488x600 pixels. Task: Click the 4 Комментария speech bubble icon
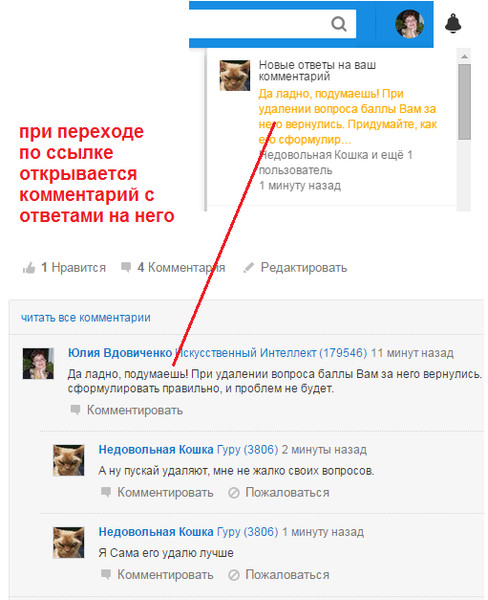tap(126, 267)
